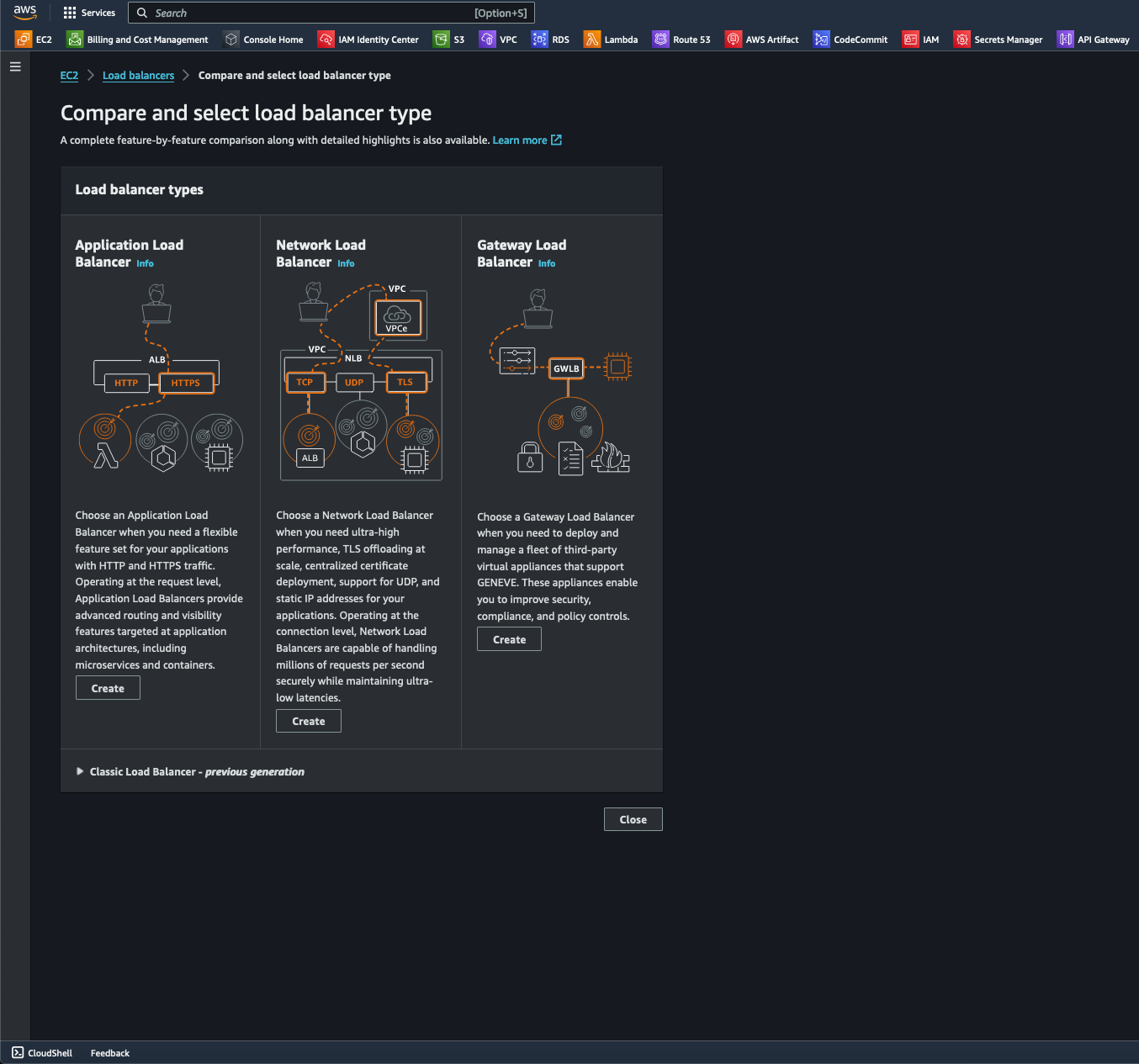1139x1064 pixels.
Task: Go to Load balancers breadcrumb link
Action: [x=138, y=76]
